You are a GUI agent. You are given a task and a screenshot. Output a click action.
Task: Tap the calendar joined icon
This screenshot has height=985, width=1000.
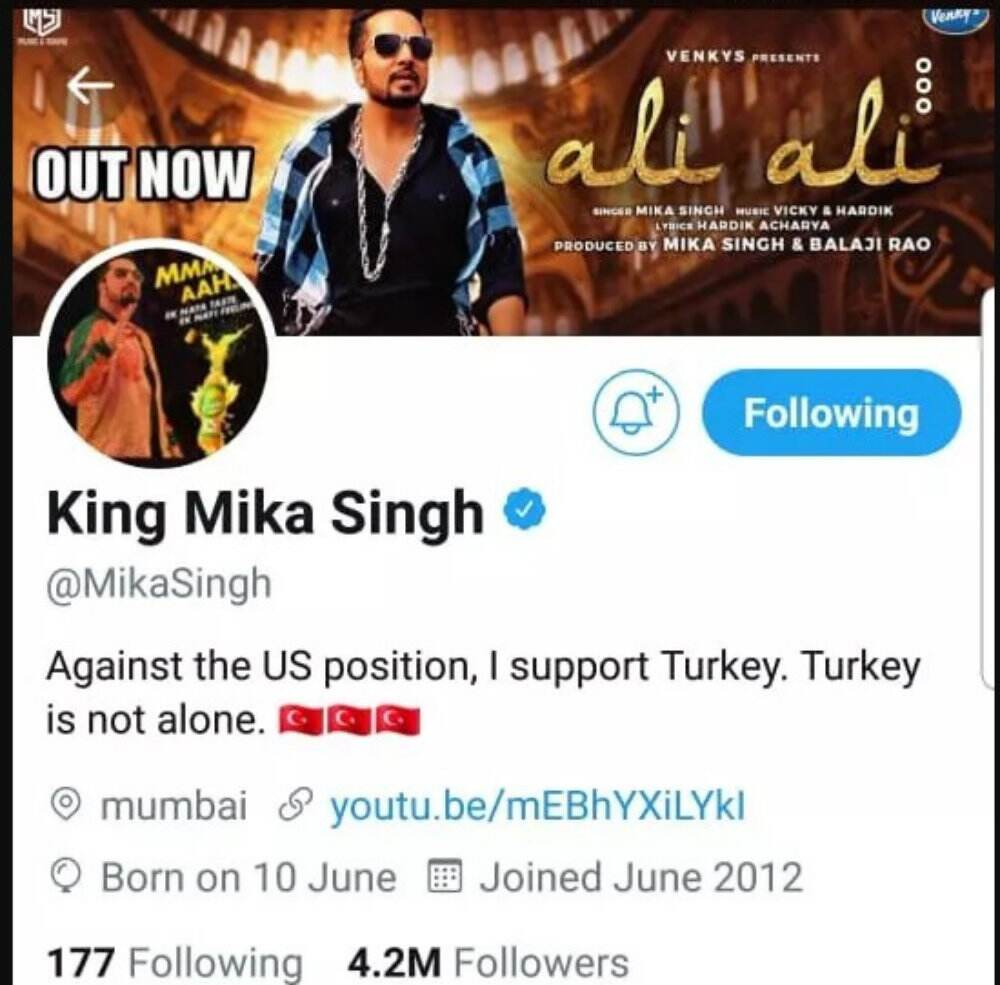click(444, 875)
